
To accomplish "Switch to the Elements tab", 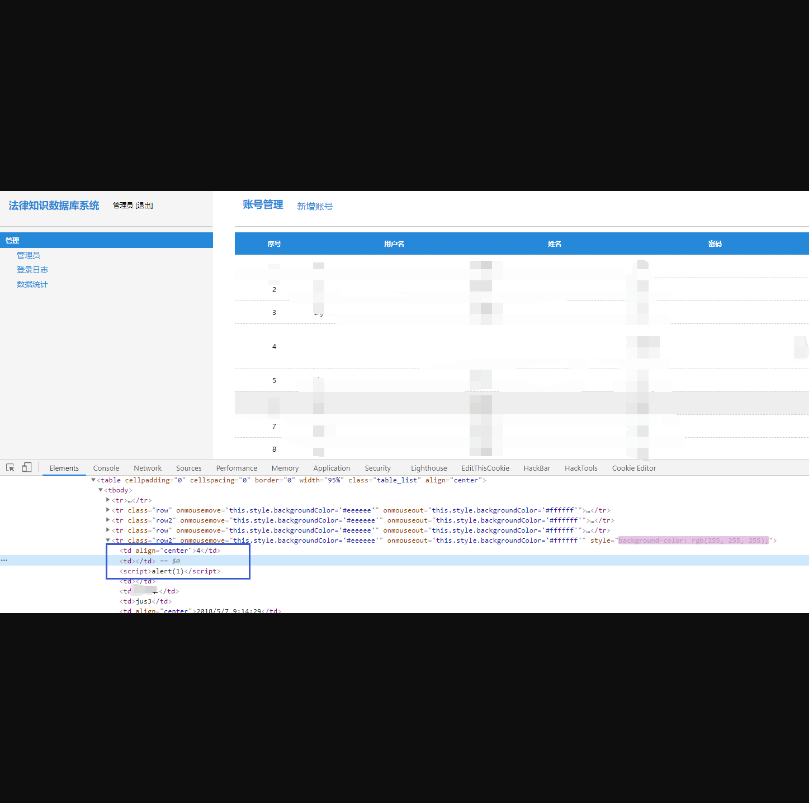I will (x=64, y=468).
